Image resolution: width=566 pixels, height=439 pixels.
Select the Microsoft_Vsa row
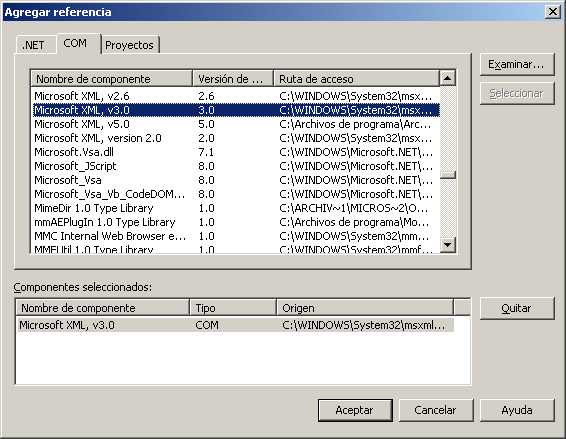coord(236,180)
